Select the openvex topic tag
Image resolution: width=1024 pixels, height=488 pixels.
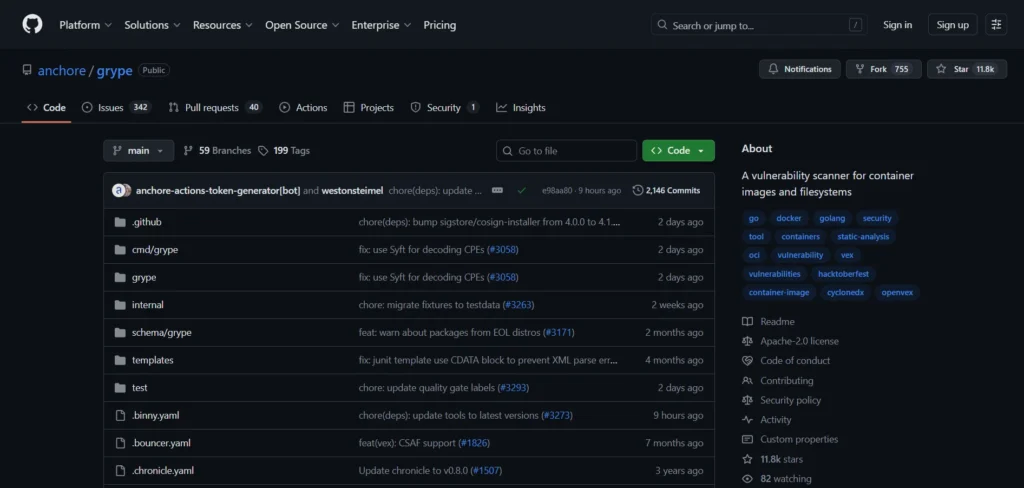(x=897, y=292)
